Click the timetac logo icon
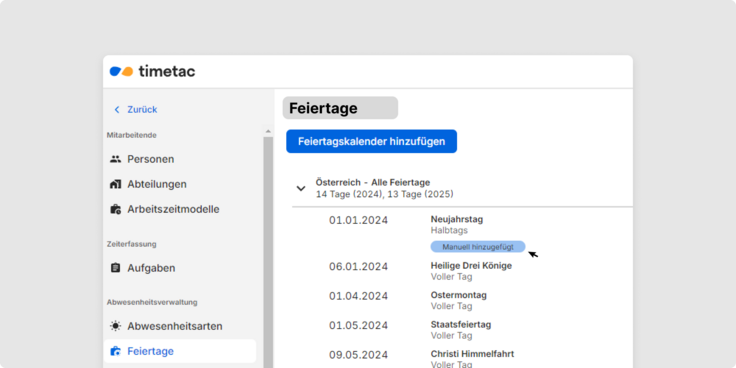736x368 pixels. [122, 71]
